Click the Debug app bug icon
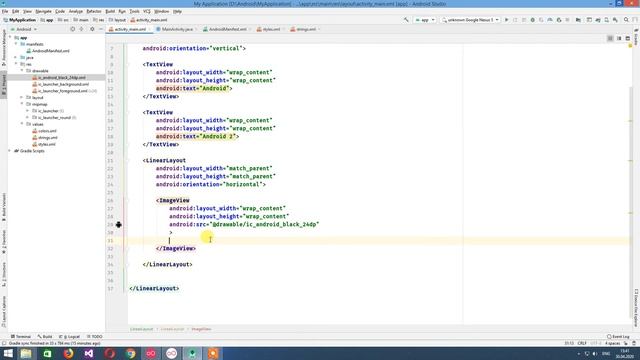 [532, 20]
